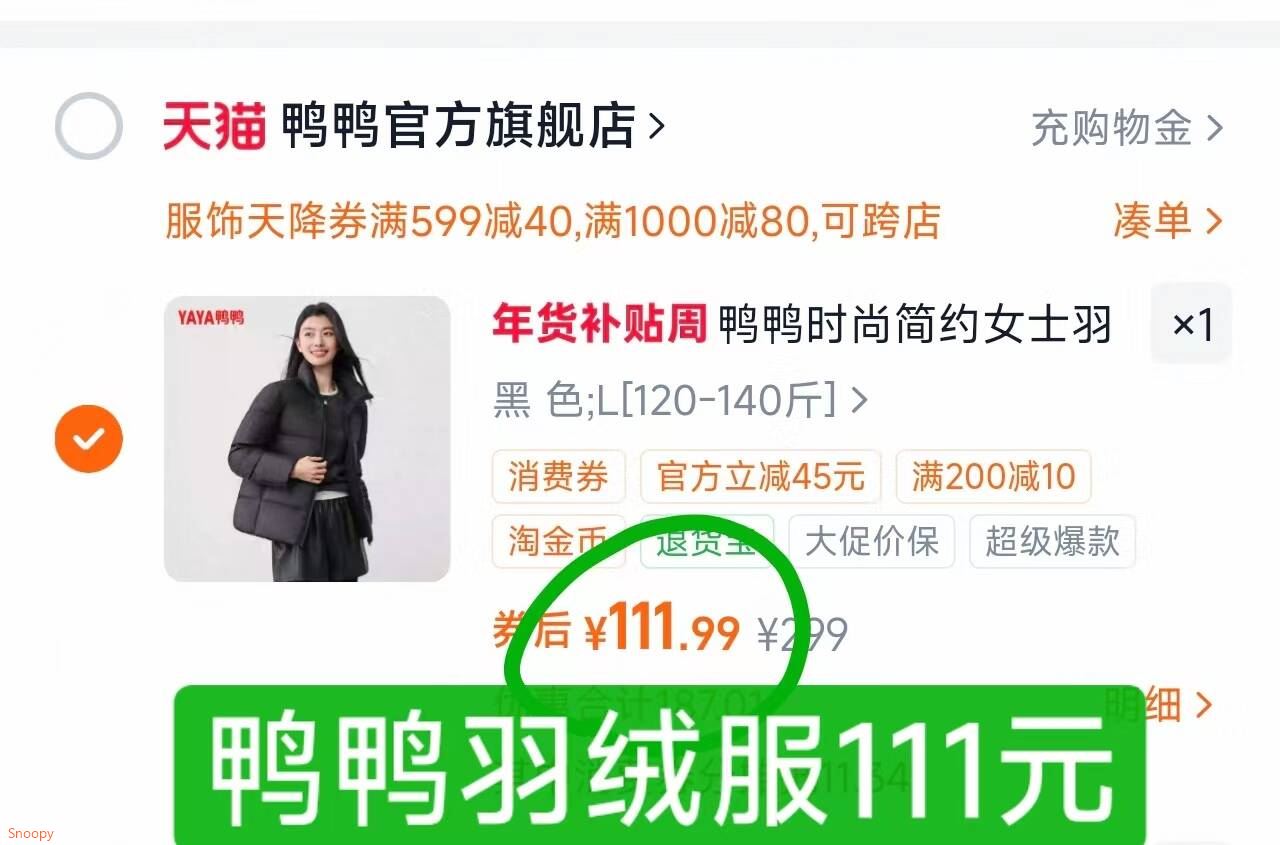1280x845 pixels.
Task: Tap 凑单 to add more items
Action: [x=1168, y=220]
